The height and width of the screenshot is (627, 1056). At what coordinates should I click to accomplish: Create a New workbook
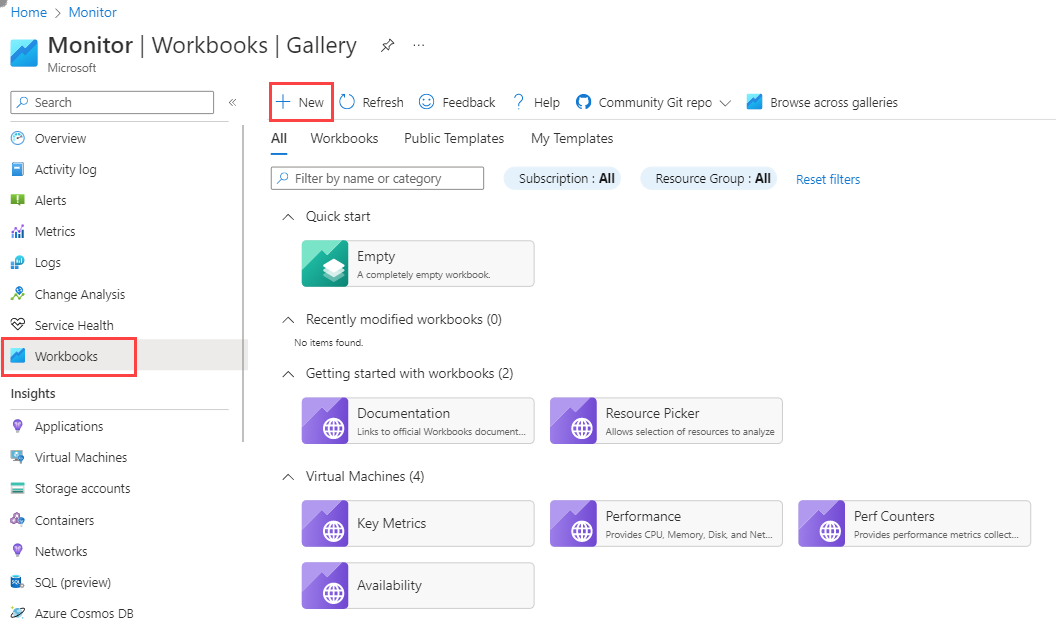(301, 102)
